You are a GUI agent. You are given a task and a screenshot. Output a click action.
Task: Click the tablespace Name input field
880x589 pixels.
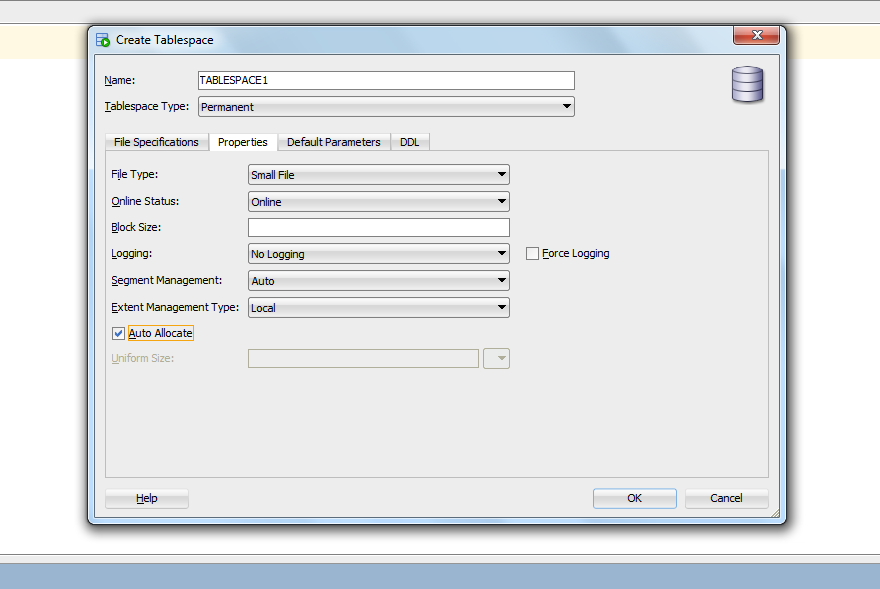386,80
